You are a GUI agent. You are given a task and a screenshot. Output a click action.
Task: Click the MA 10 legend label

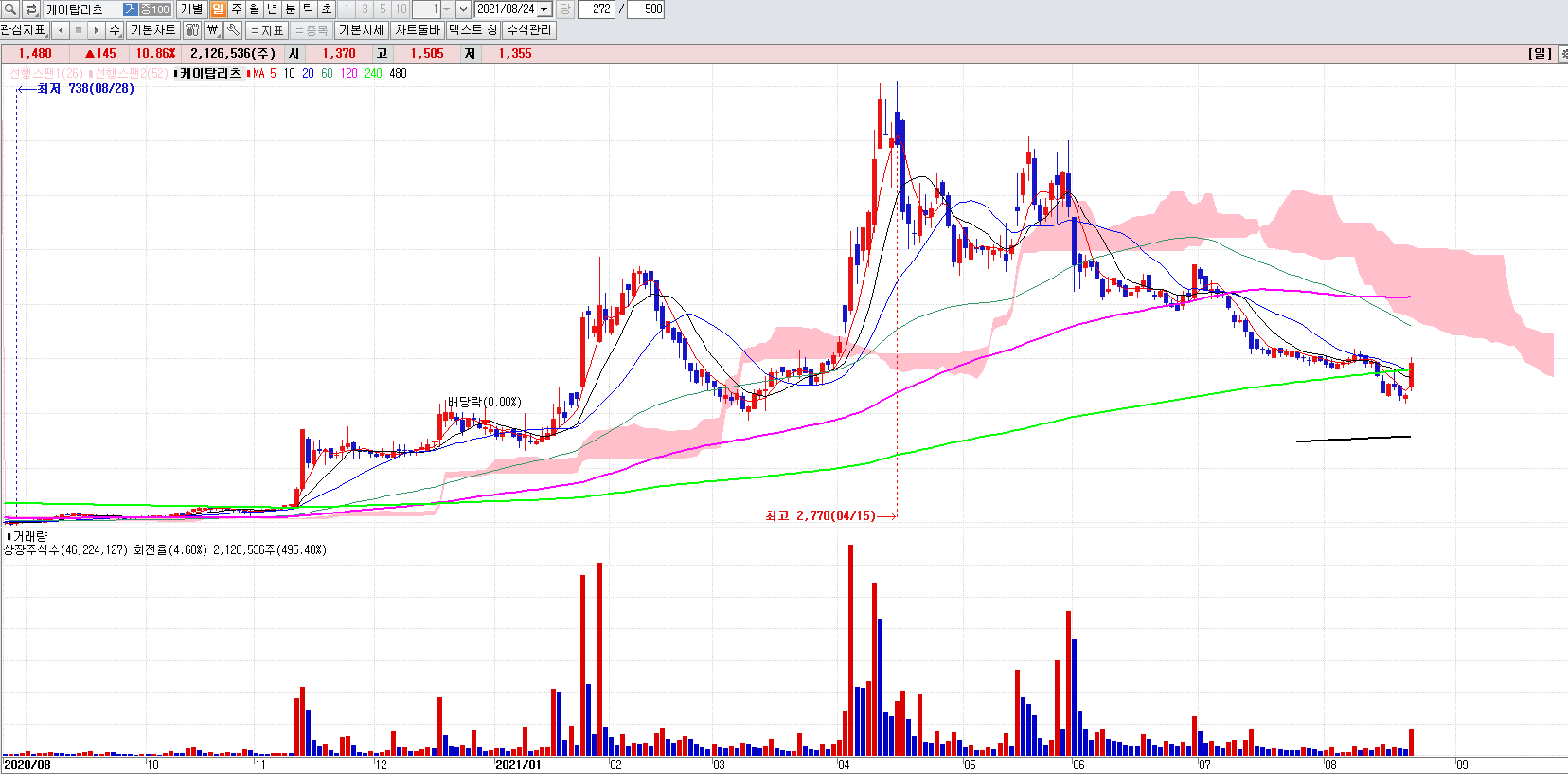pyautogui.click(x=289, y=74)
